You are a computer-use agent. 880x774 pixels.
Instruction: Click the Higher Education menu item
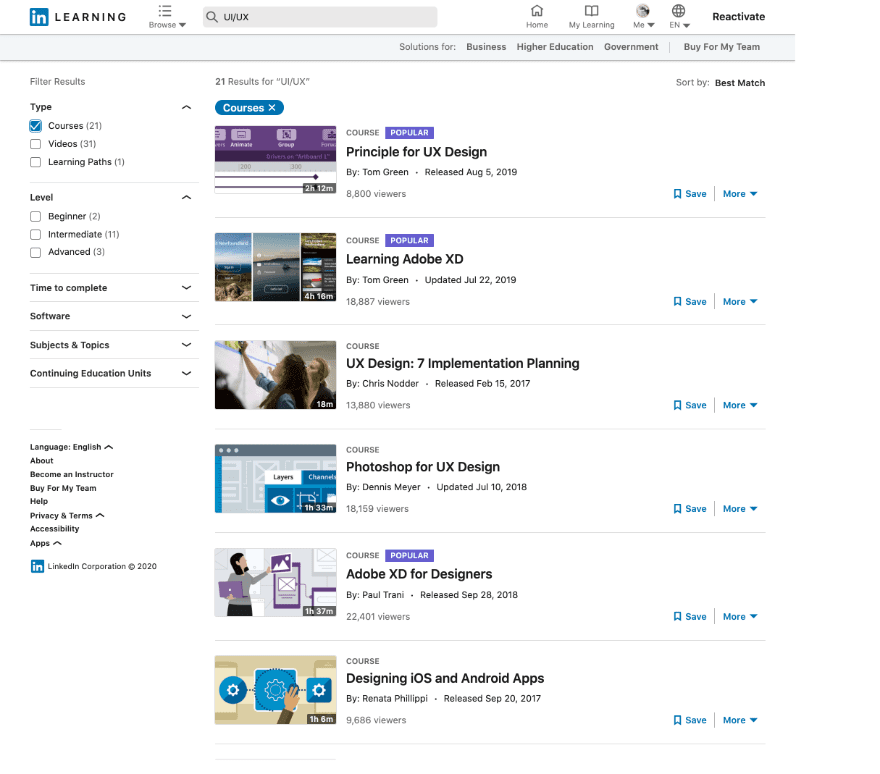tap(555, 46)
